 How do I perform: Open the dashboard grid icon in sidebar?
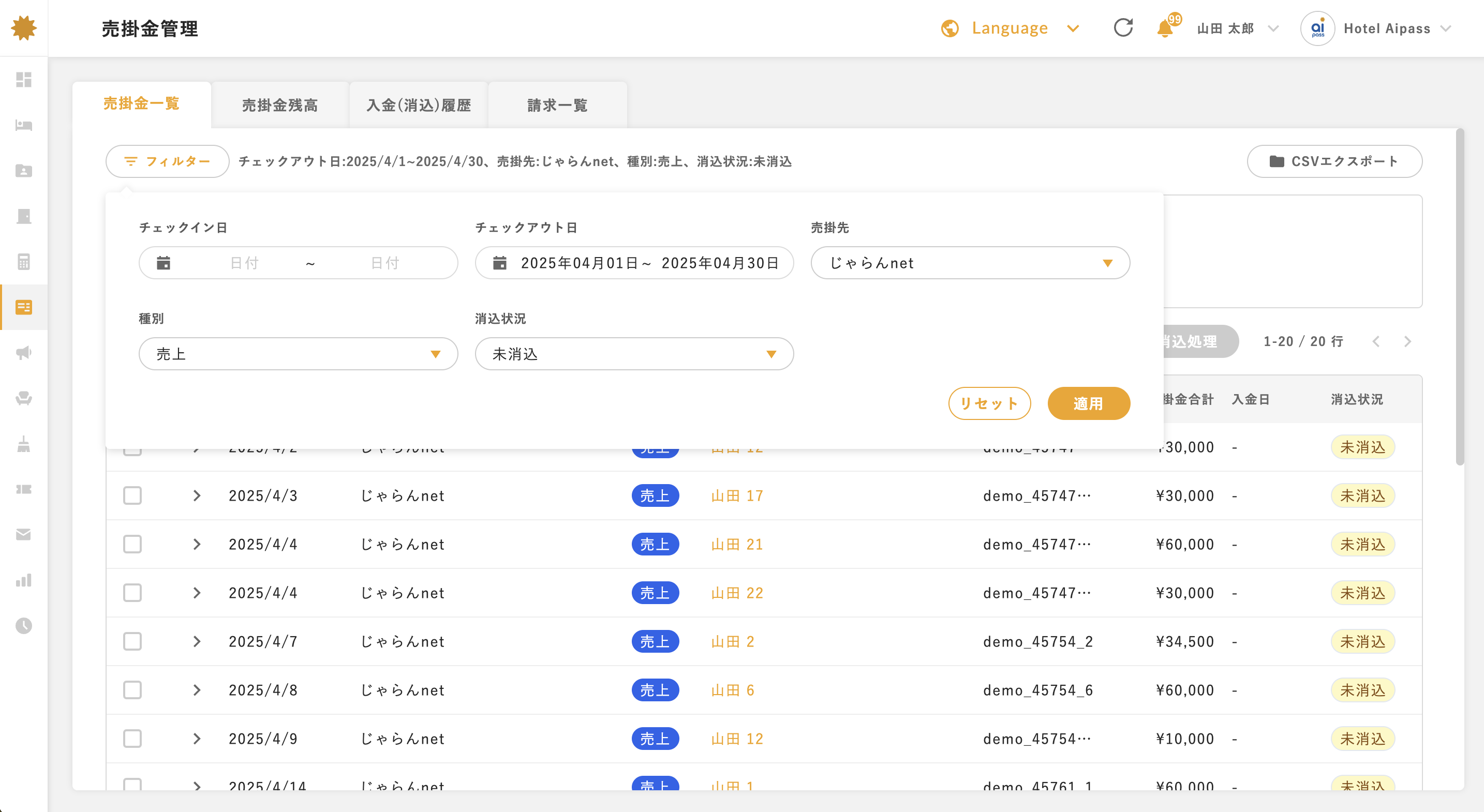24,80
